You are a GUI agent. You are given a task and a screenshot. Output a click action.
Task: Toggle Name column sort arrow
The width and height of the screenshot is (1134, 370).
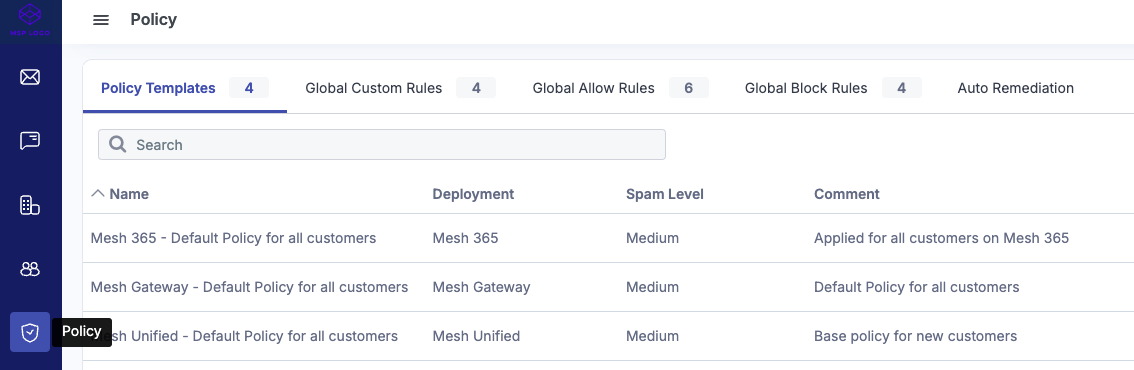click(98, 193)
